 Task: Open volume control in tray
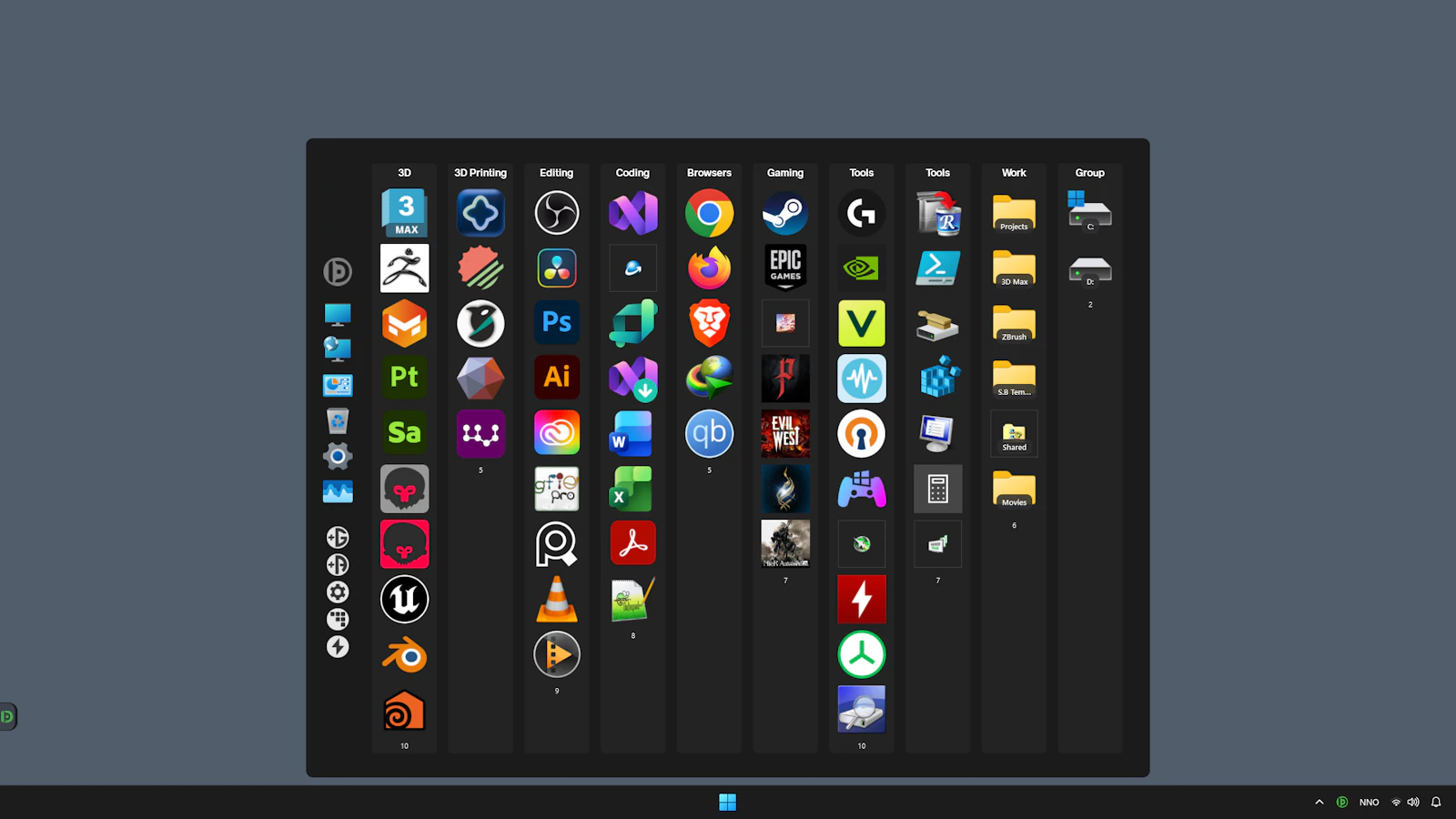tap(1413, 802)
